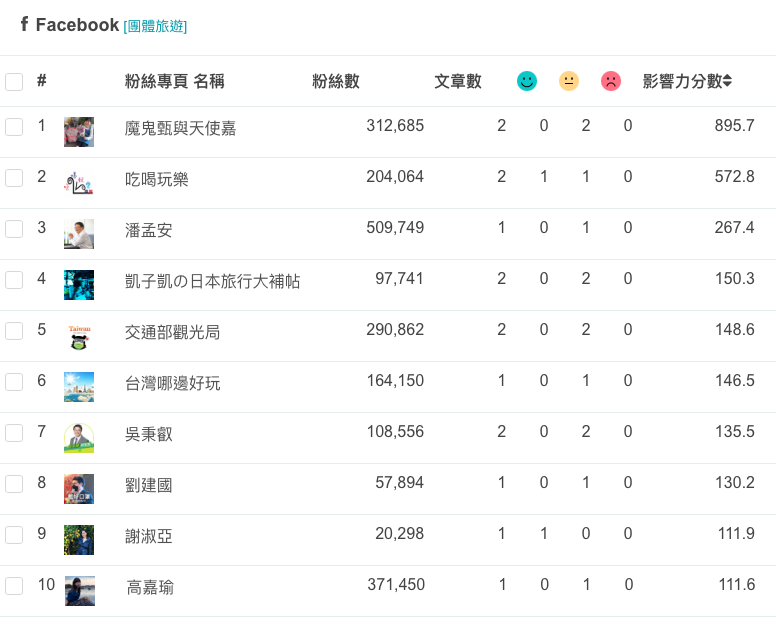This screenshot has height=625, width=776.
Task: Check the box for 吃喝玩樂 row
Action: pyautogui.click(x=14, y=178)
